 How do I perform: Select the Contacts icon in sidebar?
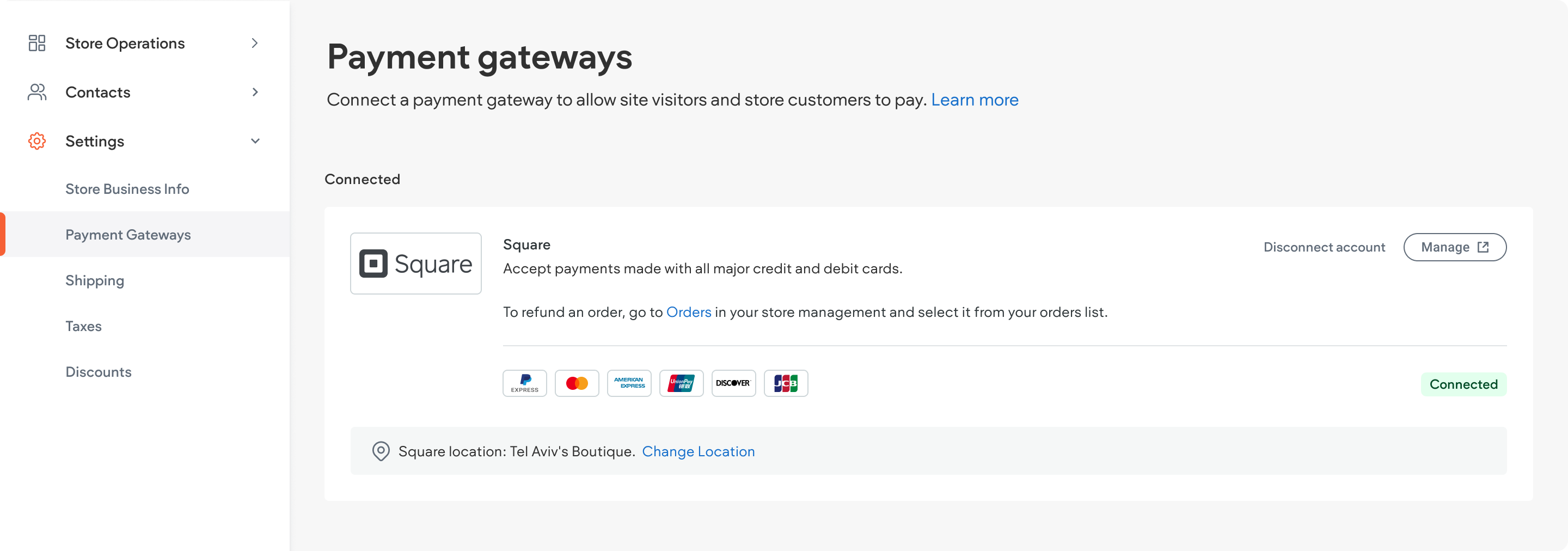click(x=36, y=92)
